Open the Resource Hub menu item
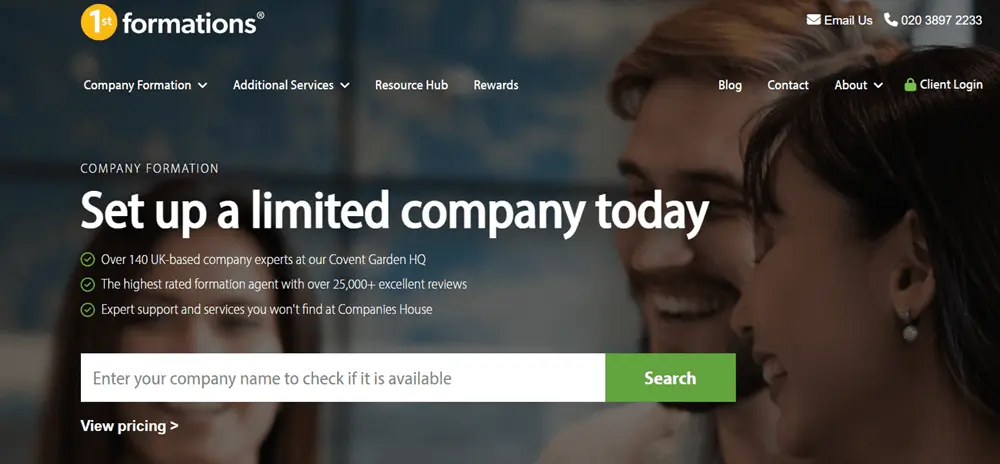The height and width of the screenshot is (464, 1000). click(x=411, y=85)
